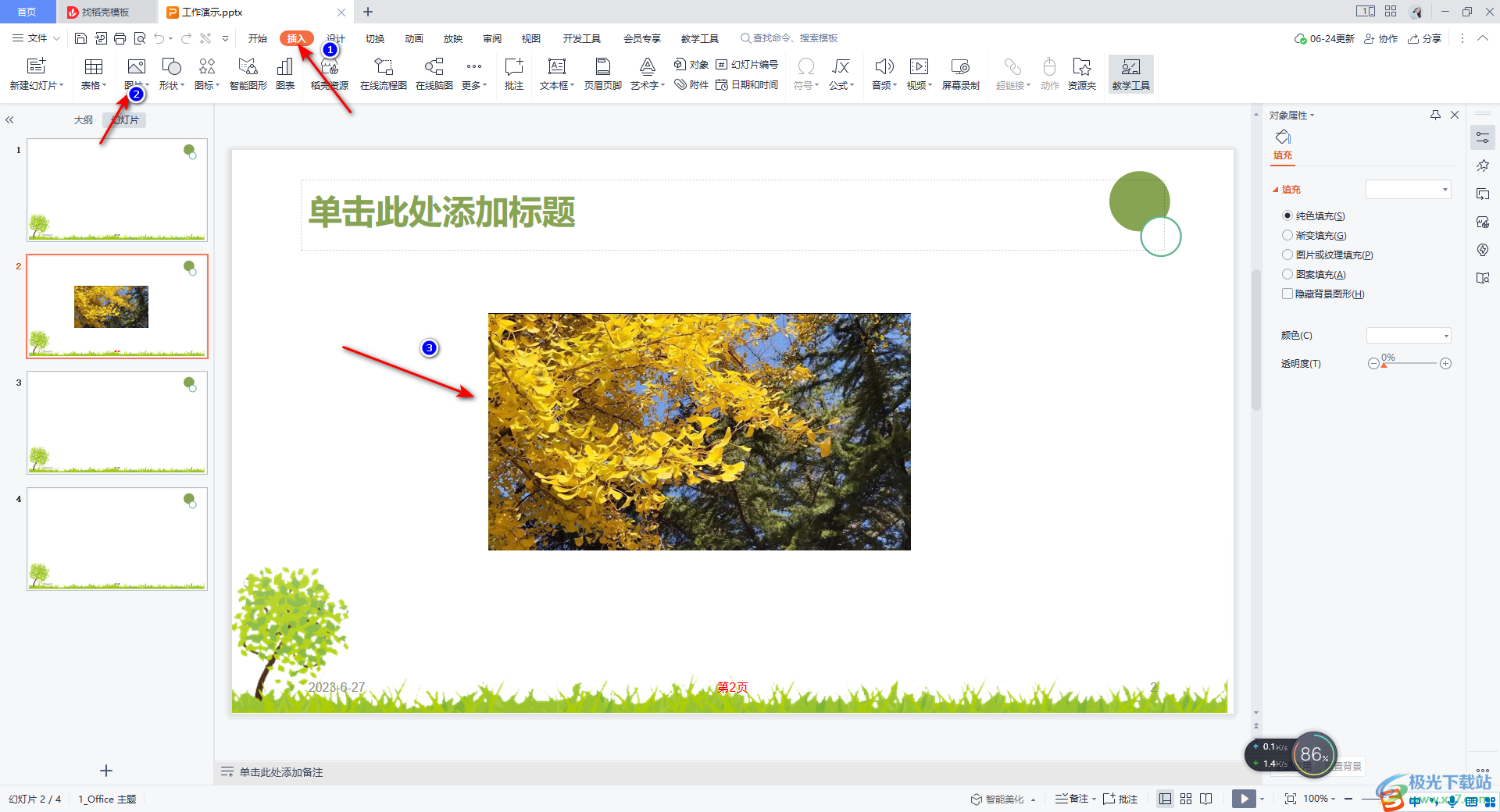Select Pattern Fill (图案填充) radio button
Screen dimensions: 1500x812
coord(1287,274)
